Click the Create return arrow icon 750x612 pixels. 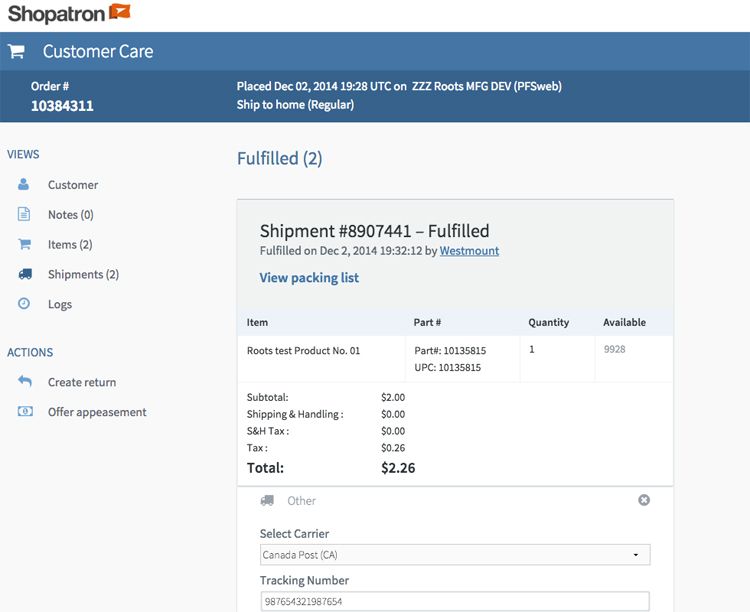tap(25, 382)
